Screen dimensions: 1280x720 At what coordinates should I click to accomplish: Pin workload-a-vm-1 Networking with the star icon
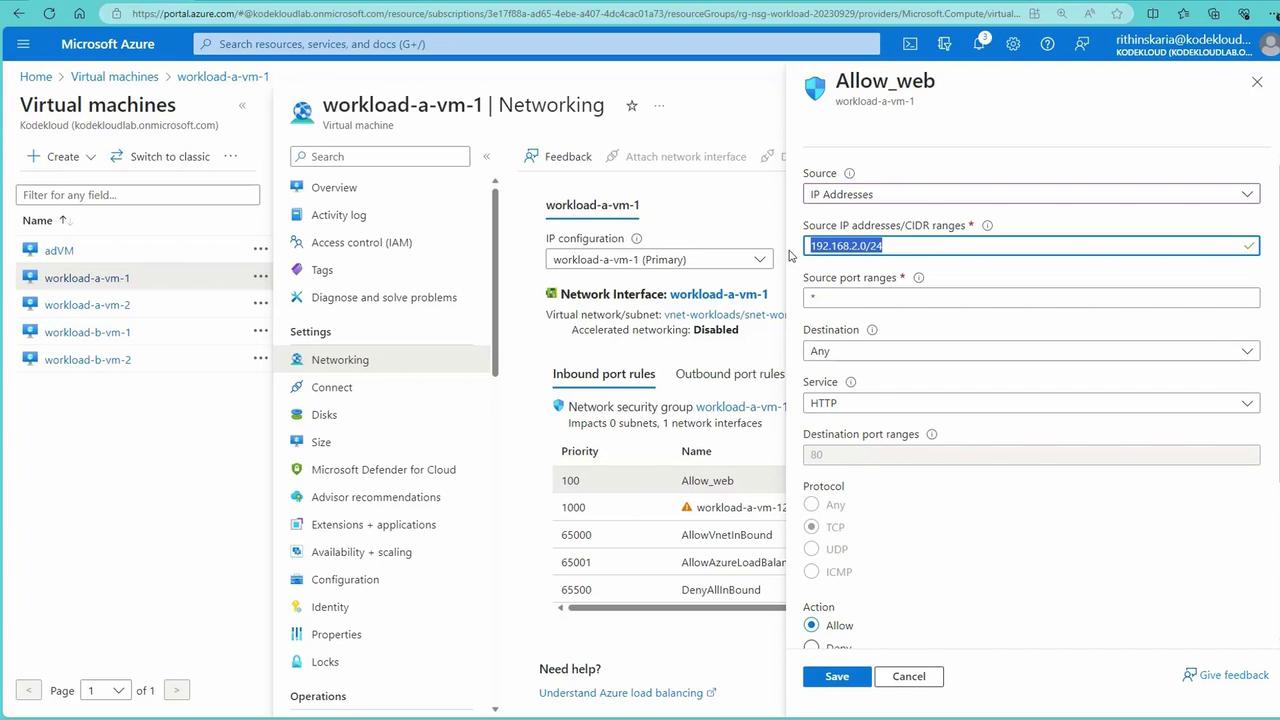tap(631, 105)
